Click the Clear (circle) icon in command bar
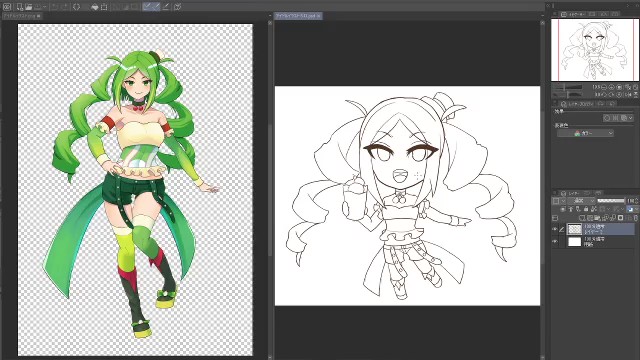Screen dimensions: 640x360 (76, 7)
